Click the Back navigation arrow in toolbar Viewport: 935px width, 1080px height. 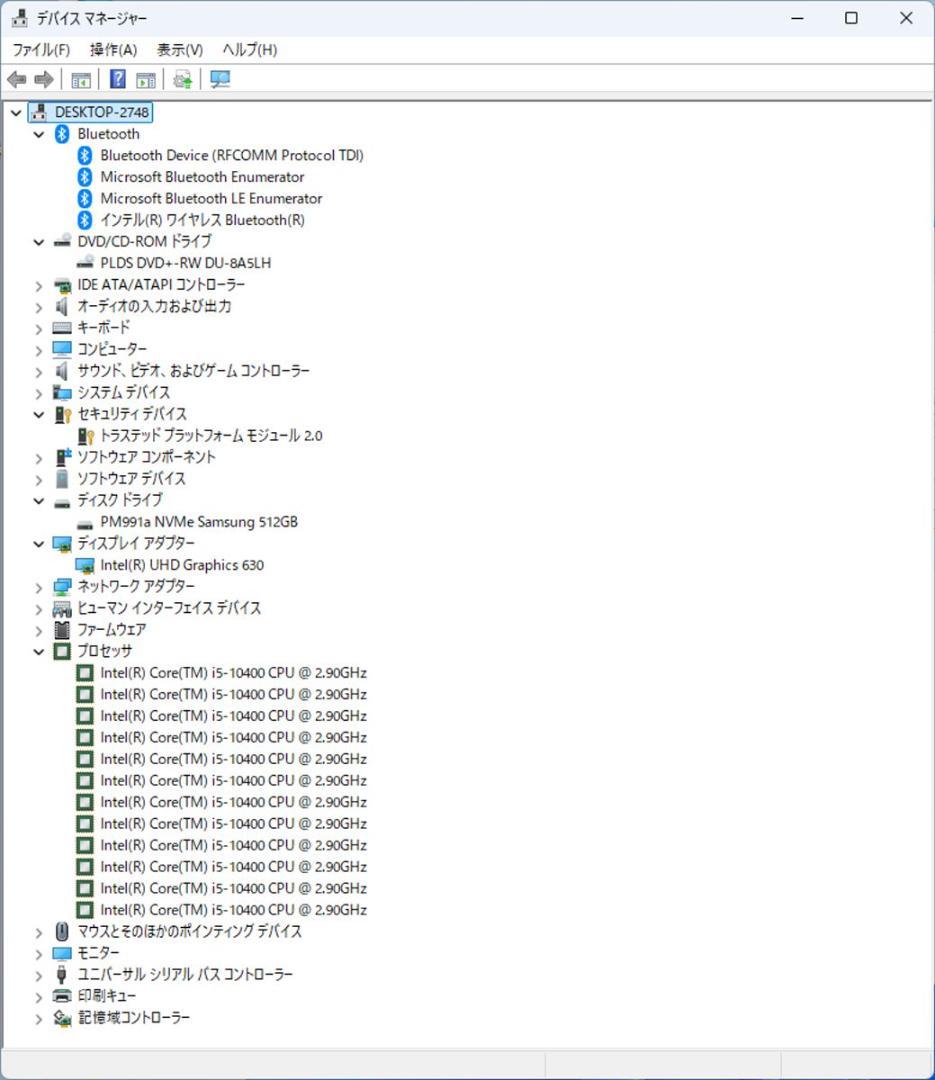17,79
